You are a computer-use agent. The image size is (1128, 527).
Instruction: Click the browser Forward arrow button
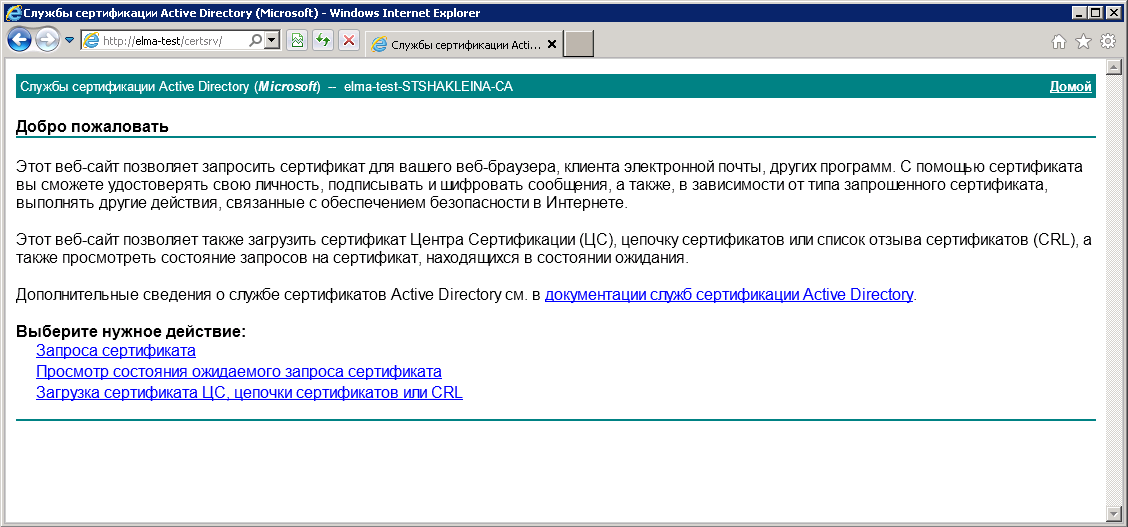(x=47, y=40)
